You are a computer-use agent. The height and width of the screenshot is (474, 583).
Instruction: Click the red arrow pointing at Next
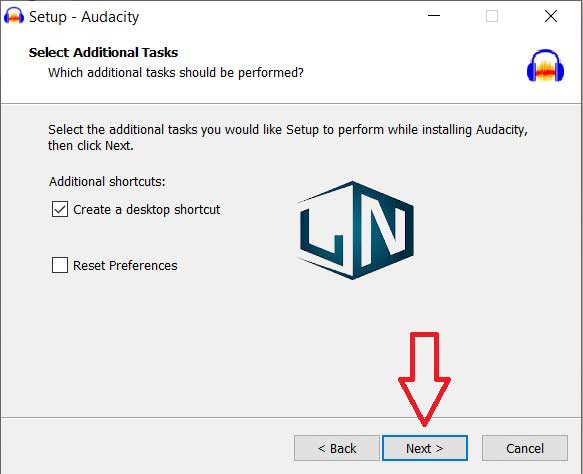[x=424, y=379]
